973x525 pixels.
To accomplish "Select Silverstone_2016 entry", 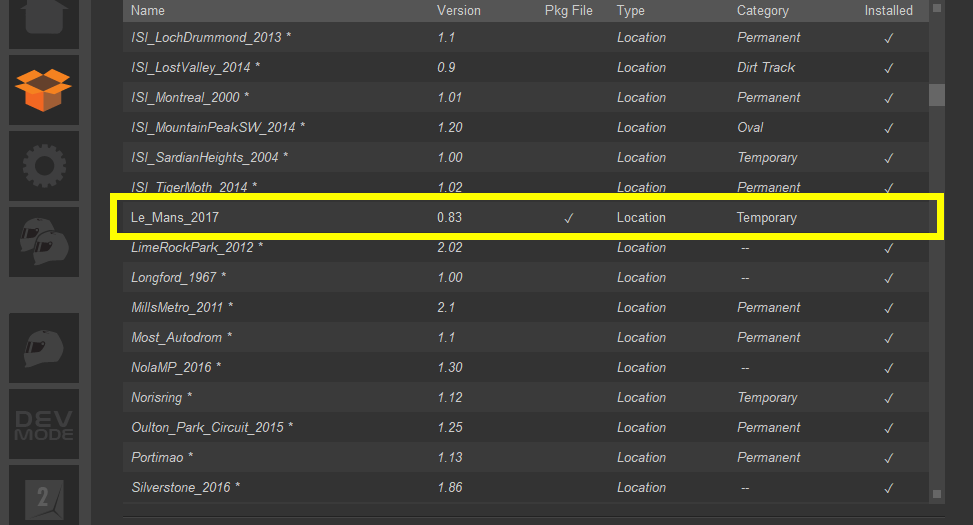I will (x=526, y=487).
